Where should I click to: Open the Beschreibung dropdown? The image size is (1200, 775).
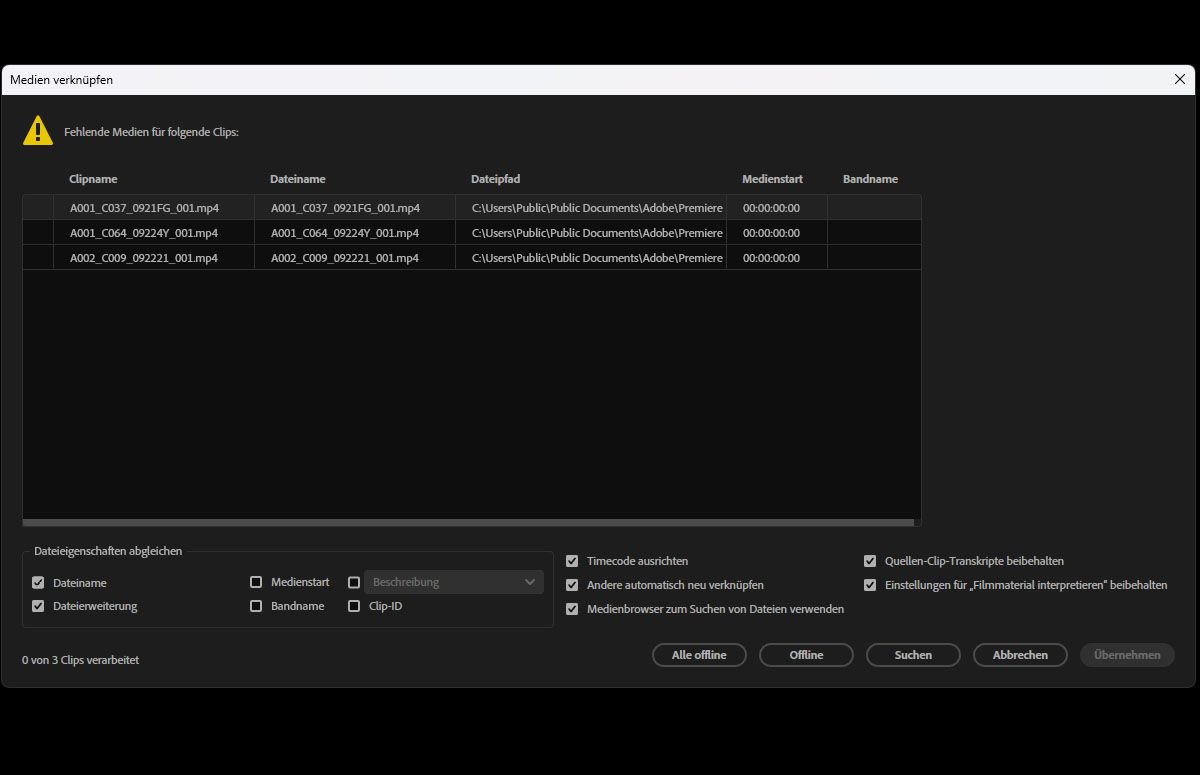(x=454, y=582)
